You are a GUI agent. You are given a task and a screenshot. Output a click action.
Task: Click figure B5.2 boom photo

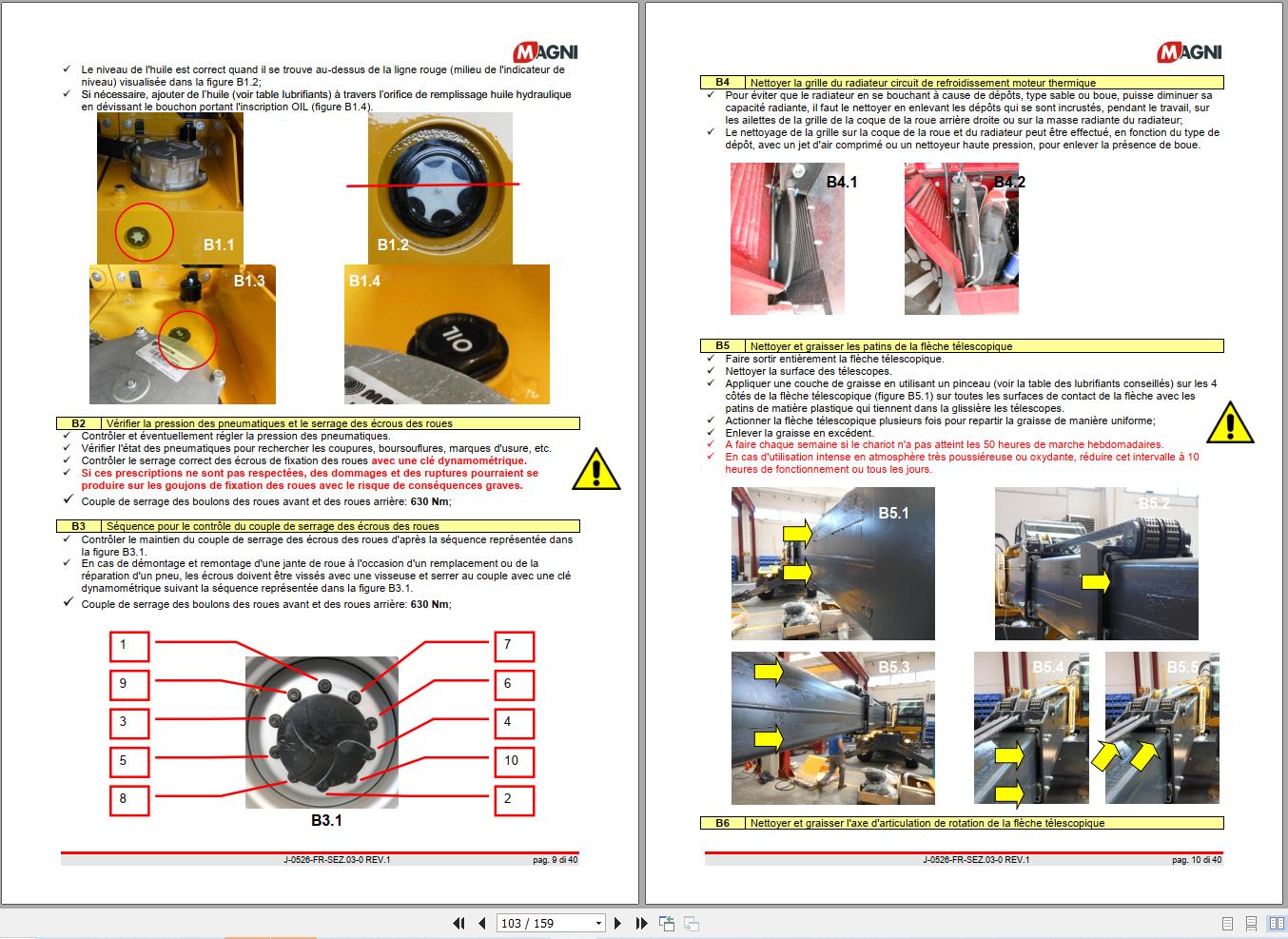coord(1096,563)
